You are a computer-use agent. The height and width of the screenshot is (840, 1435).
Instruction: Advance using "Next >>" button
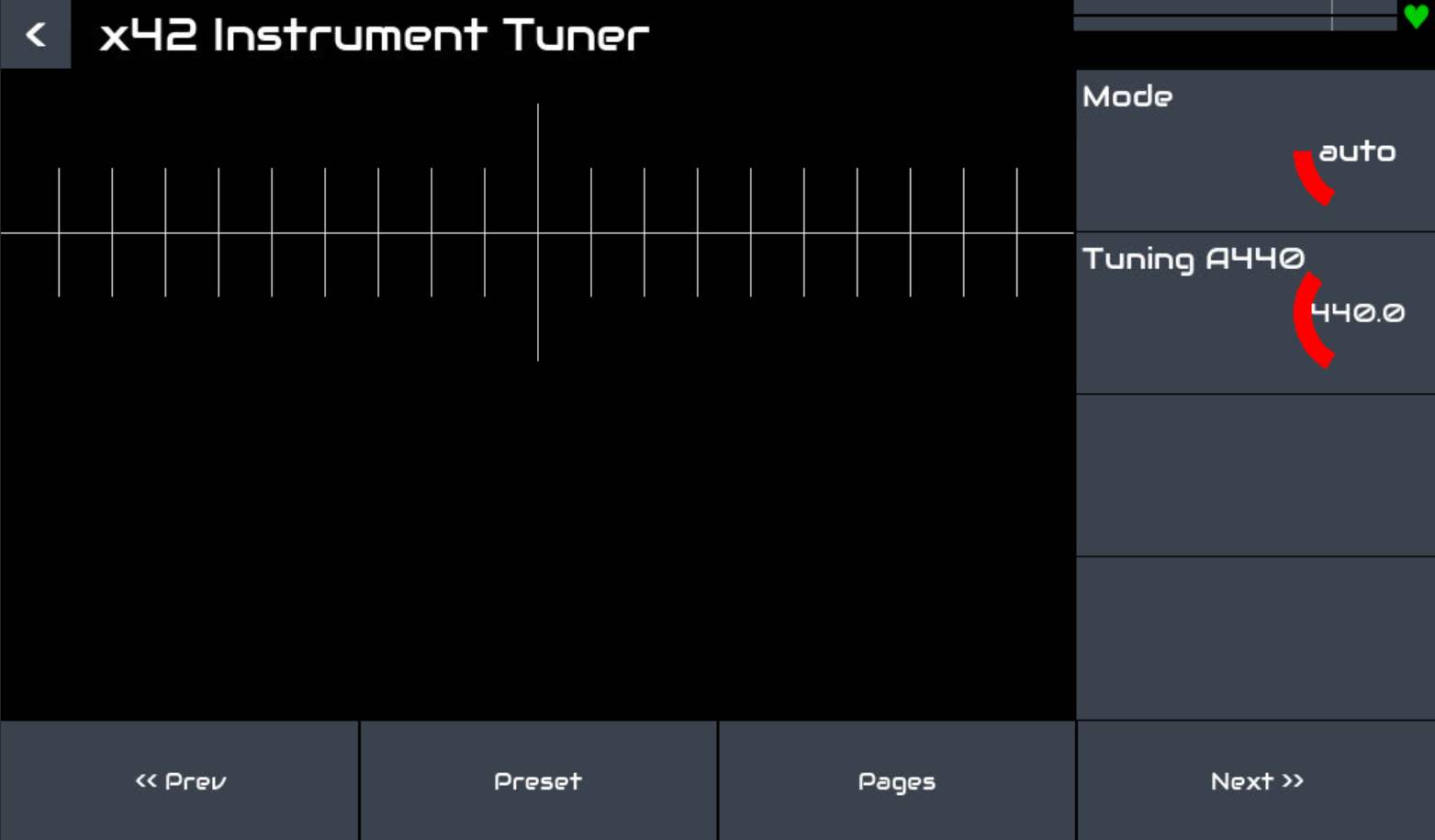coord(1256,781)
